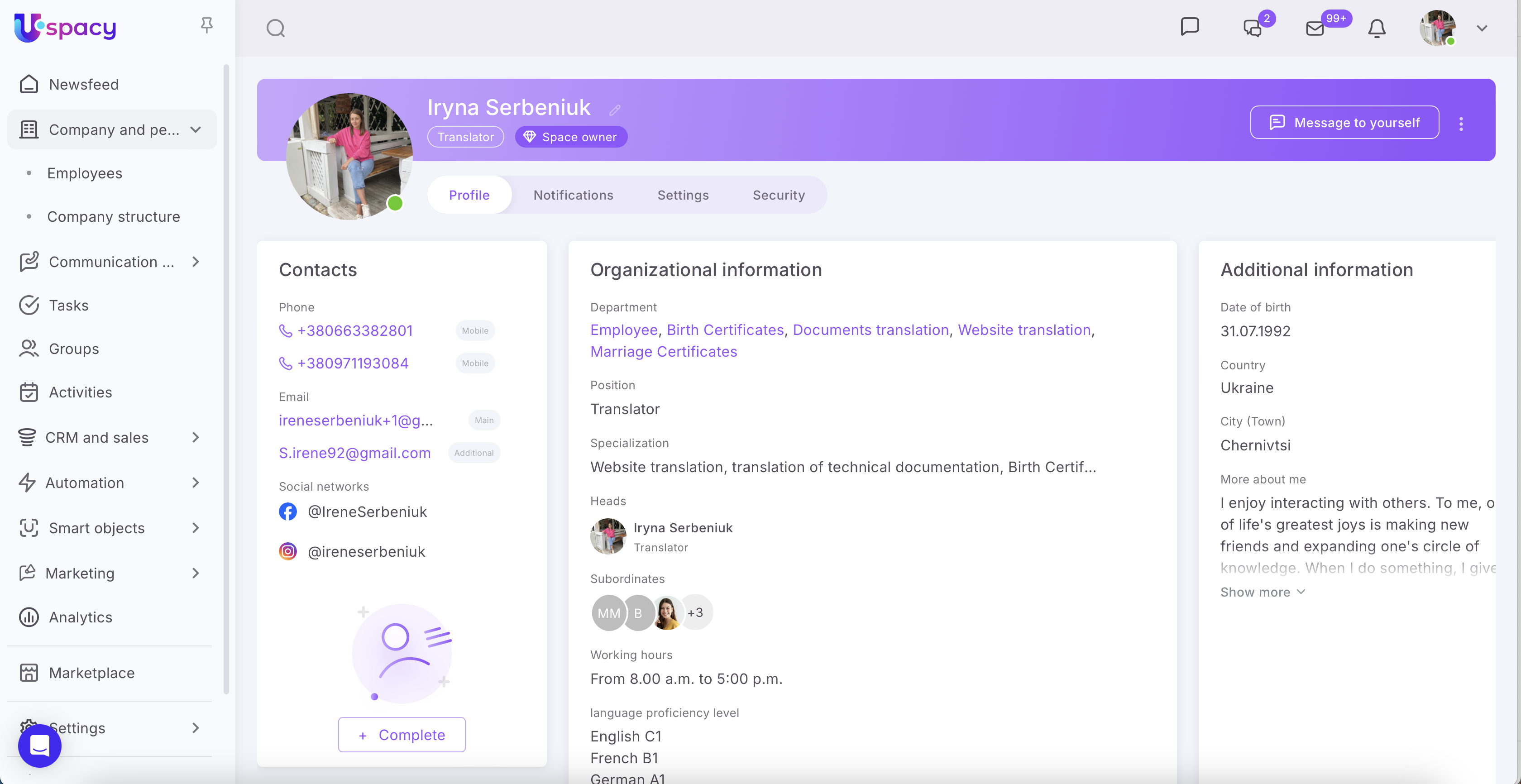Open user avatar dropdown arrow
The image size is (1521, 784).
point(1482,28)
